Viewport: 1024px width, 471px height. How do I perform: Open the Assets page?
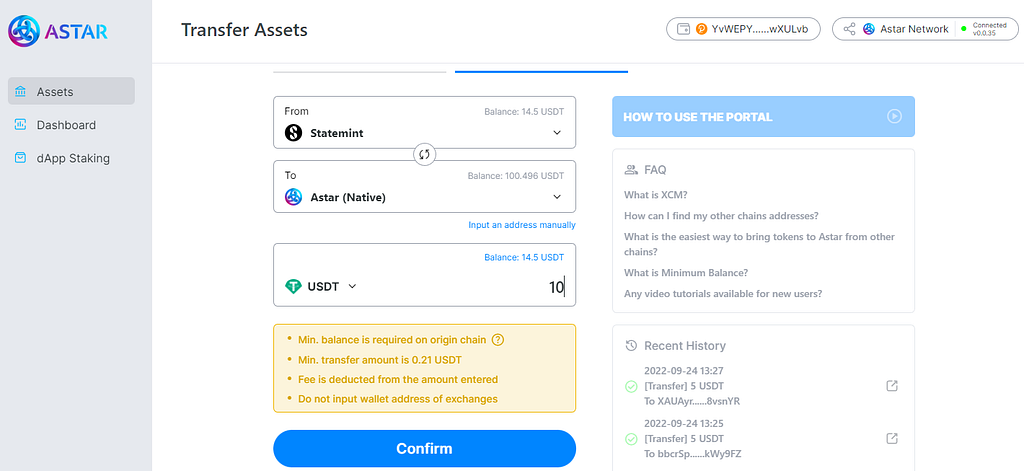71,91
